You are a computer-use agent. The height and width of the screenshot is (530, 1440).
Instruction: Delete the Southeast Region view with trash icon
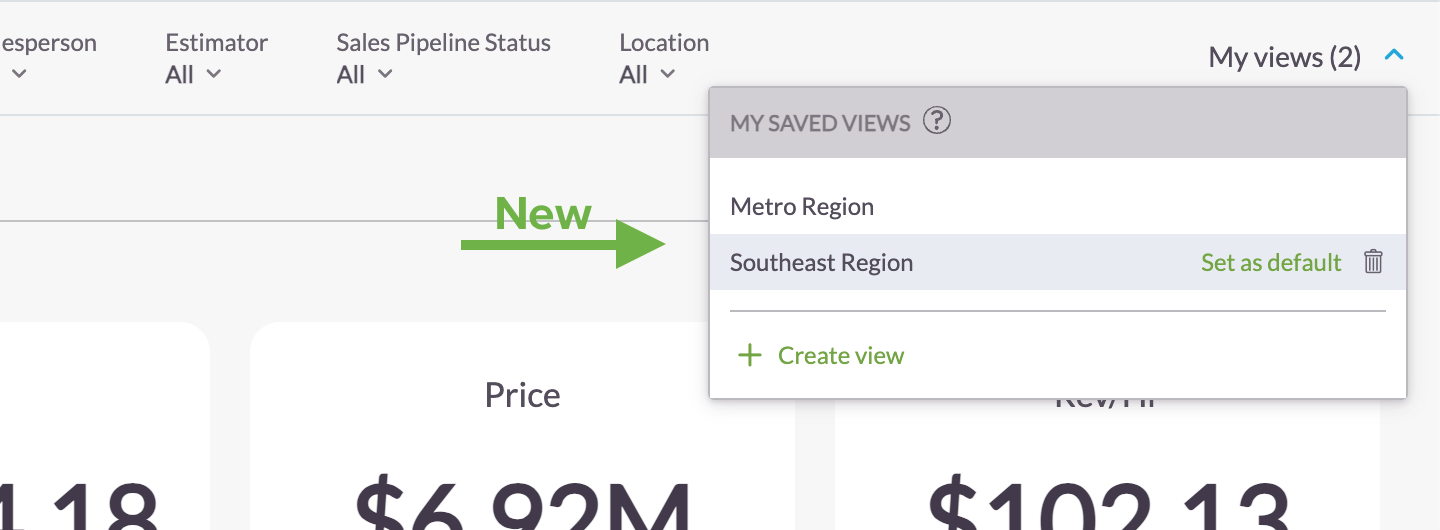(1374, 262)
